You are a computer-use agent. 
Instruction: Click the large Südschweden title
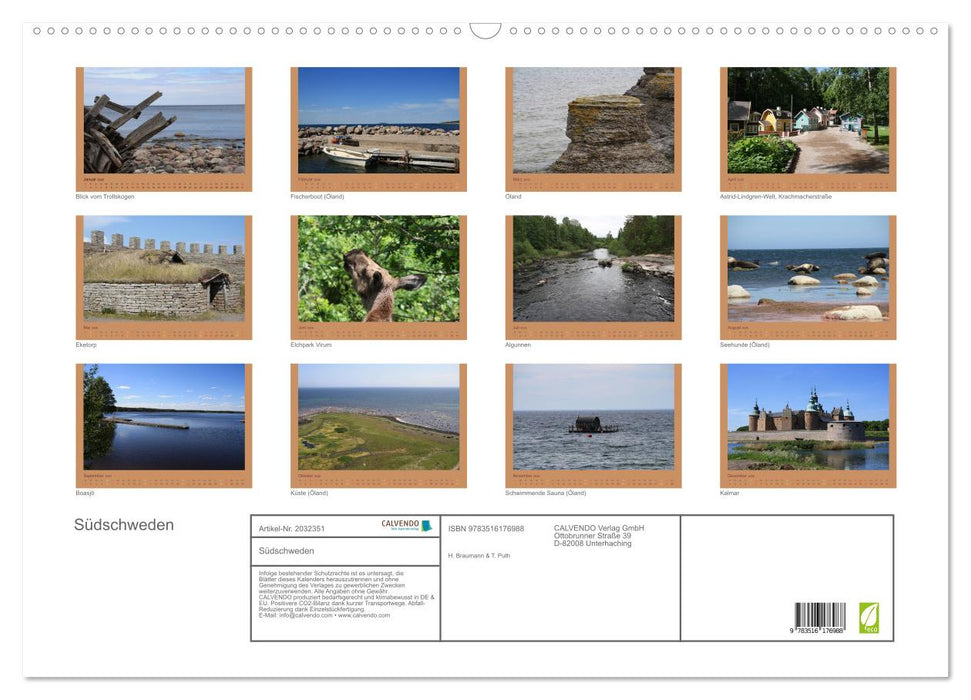(124, 525)
